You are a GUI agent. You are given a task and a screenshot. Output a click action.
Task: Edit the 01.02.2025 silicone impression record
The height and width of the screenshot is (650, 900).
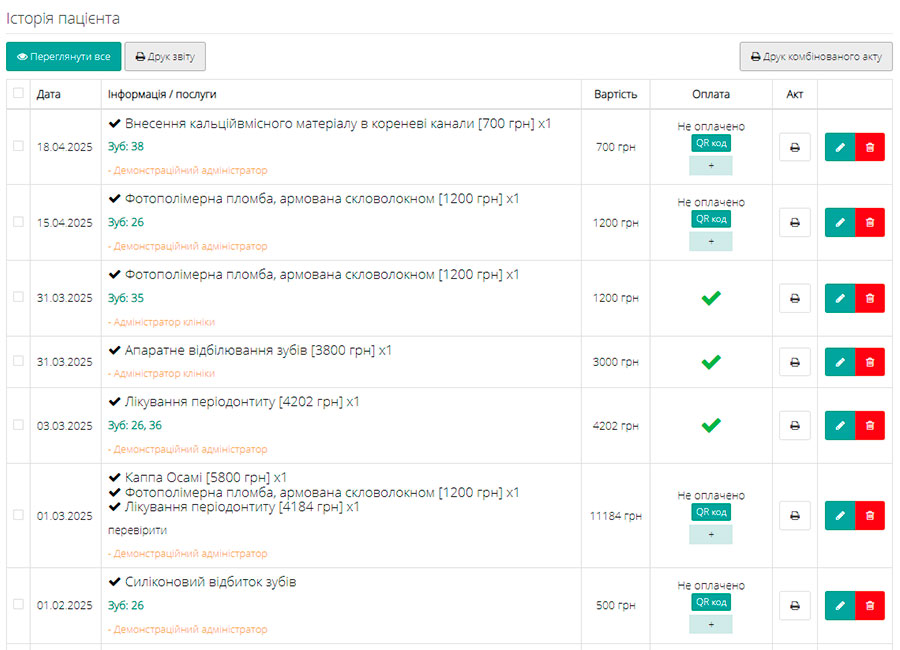[x=840, y=605]
